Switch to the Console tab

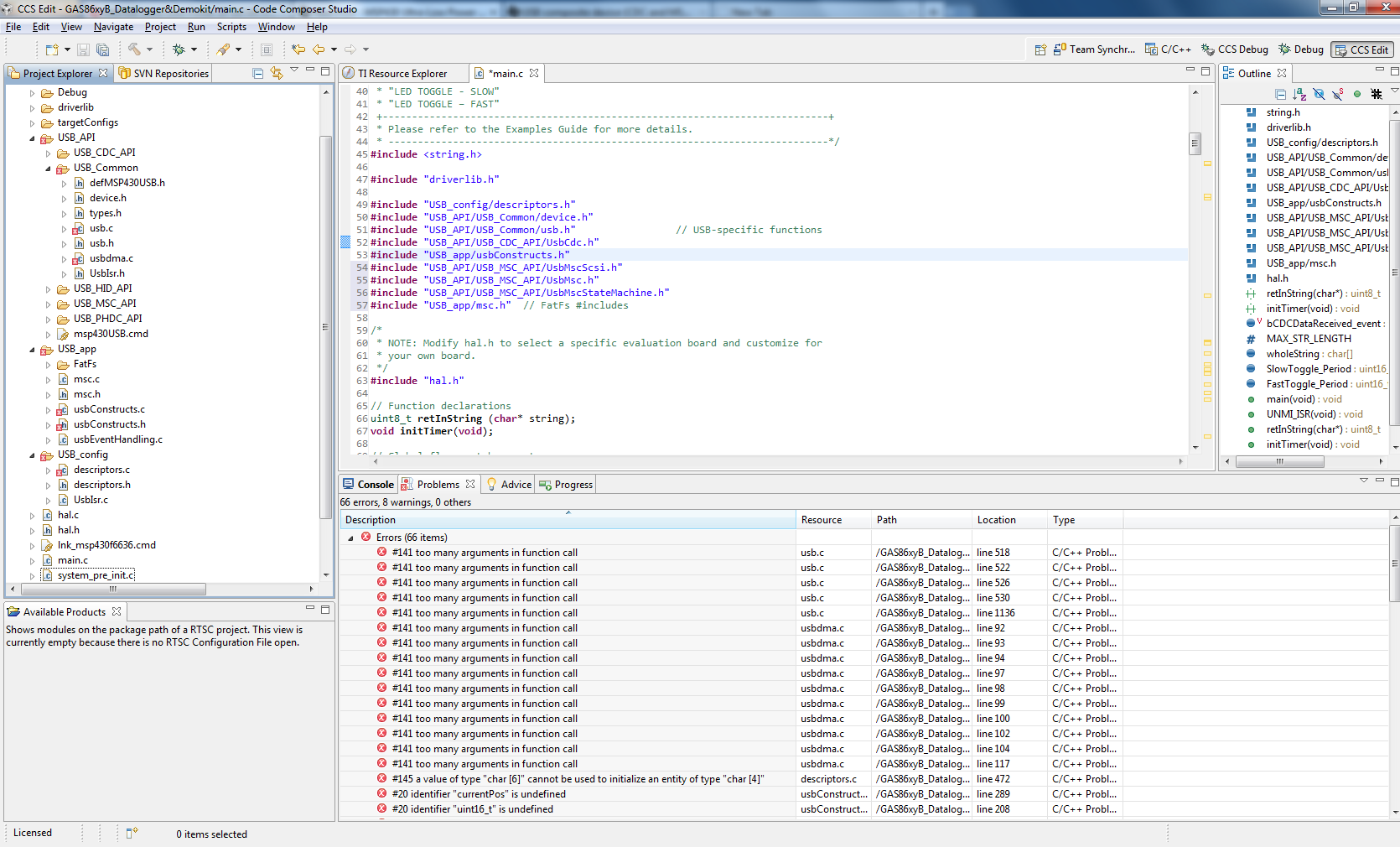(x=368, y=485)
